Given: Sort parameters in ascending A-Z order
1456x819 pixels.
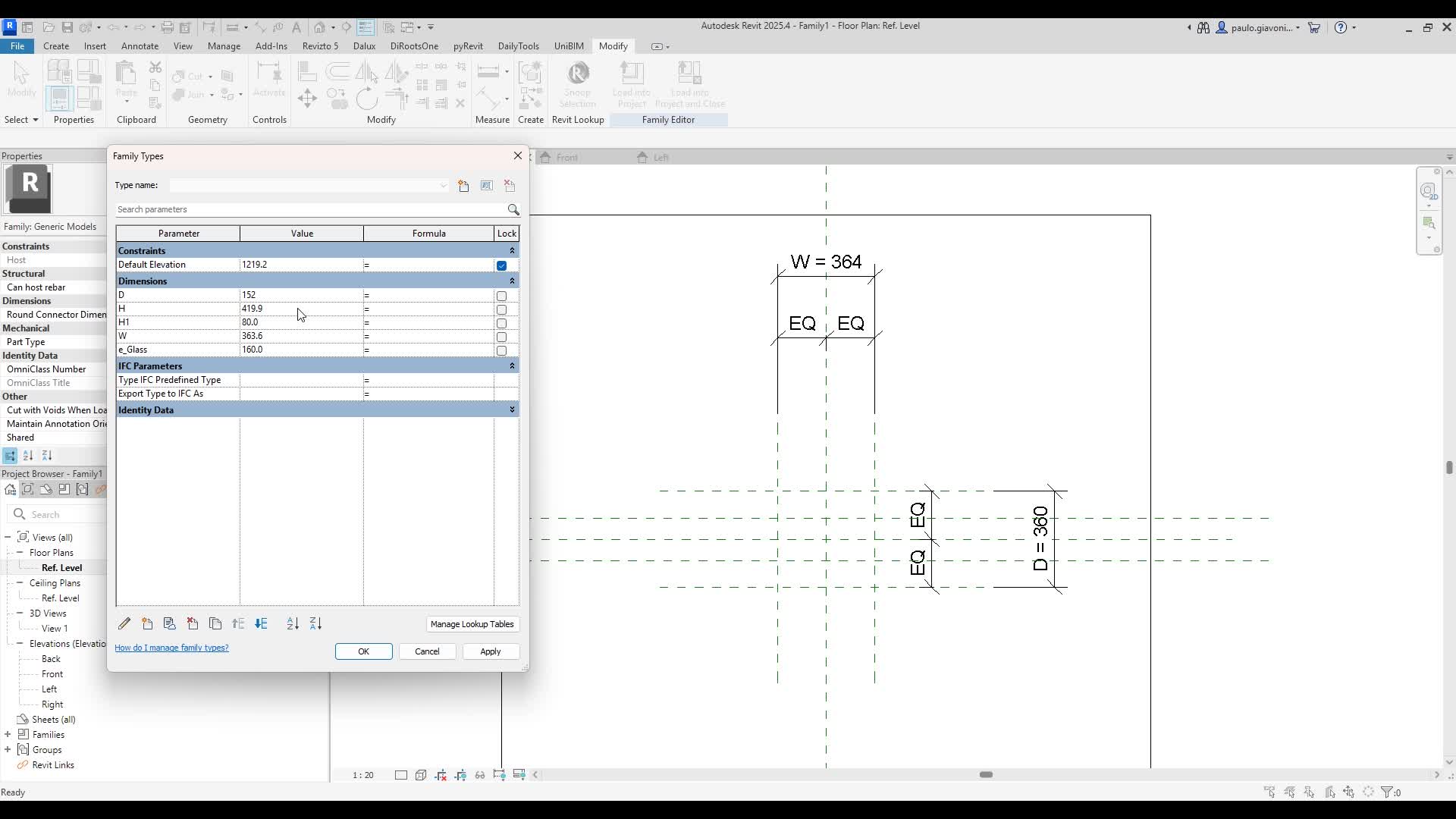Looking at the screenshot, I should tap(293, 623).
